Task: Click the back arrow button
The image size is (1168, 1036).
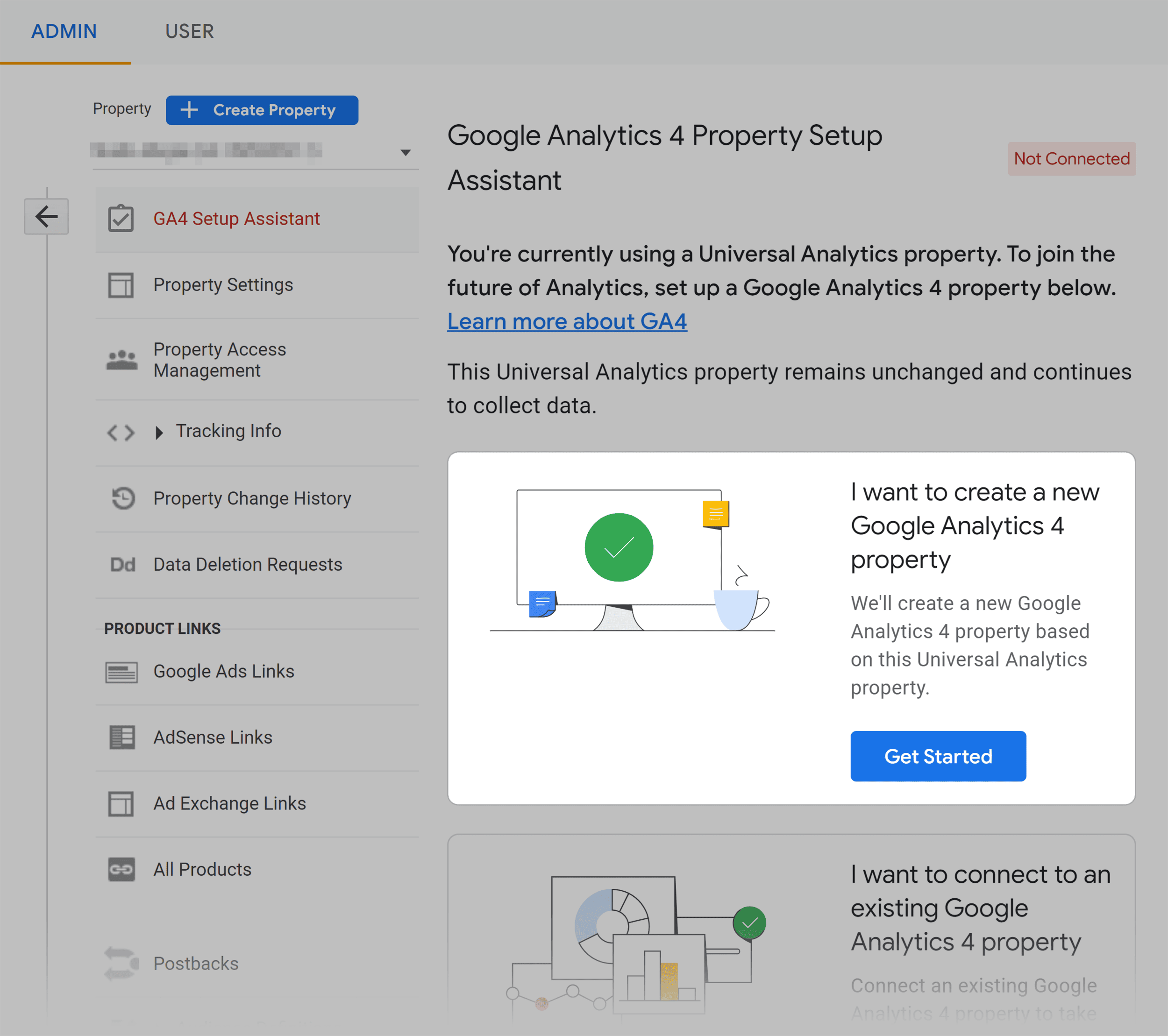Action: point(46,216)
